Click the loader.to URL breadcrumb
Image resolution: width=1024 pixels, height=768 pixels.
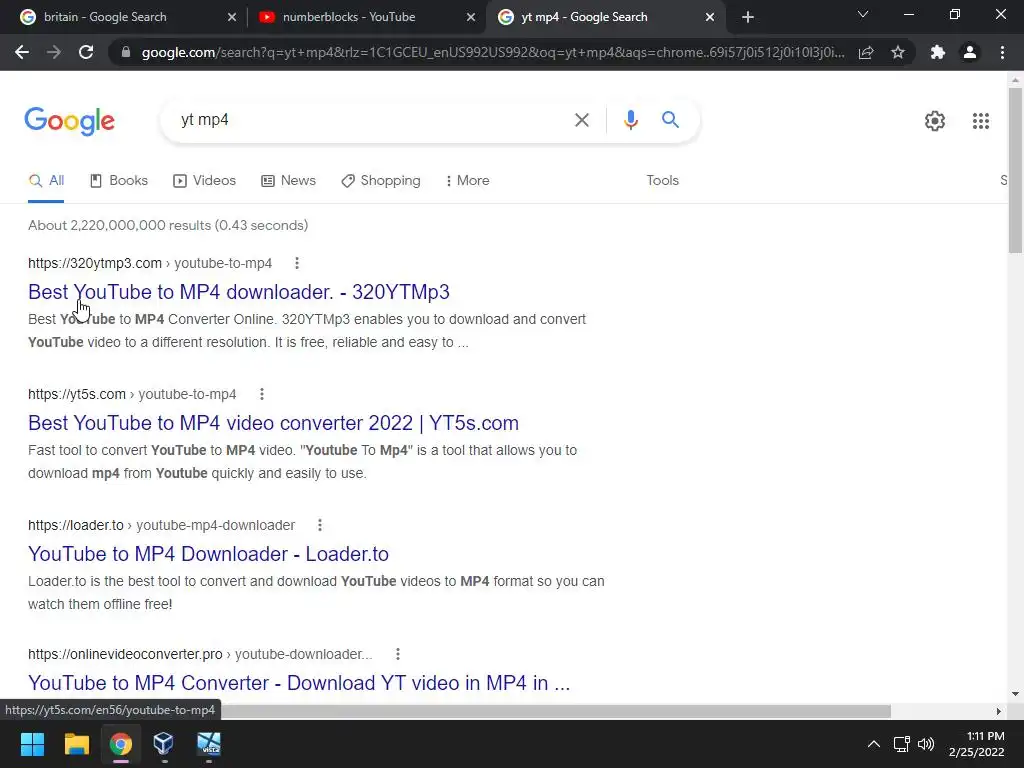tap(161, 525)
